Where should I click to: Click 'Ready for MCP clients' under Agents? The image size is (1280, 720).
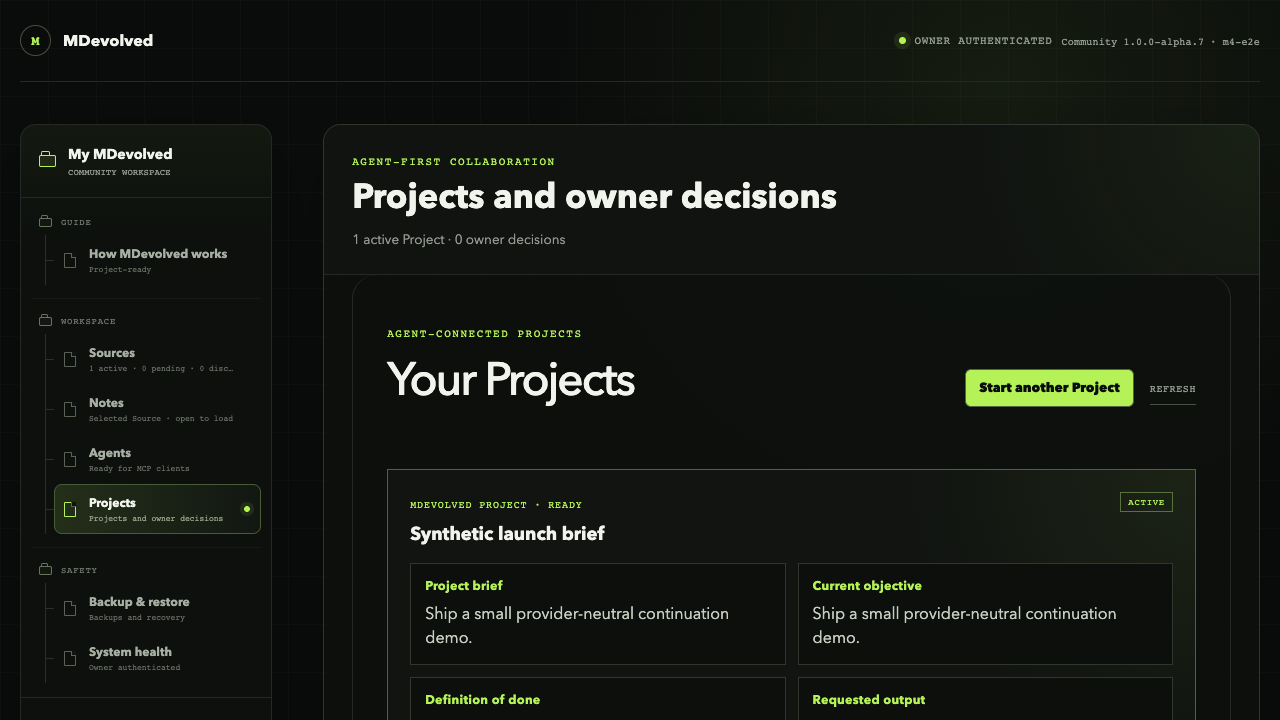point(139,469)
